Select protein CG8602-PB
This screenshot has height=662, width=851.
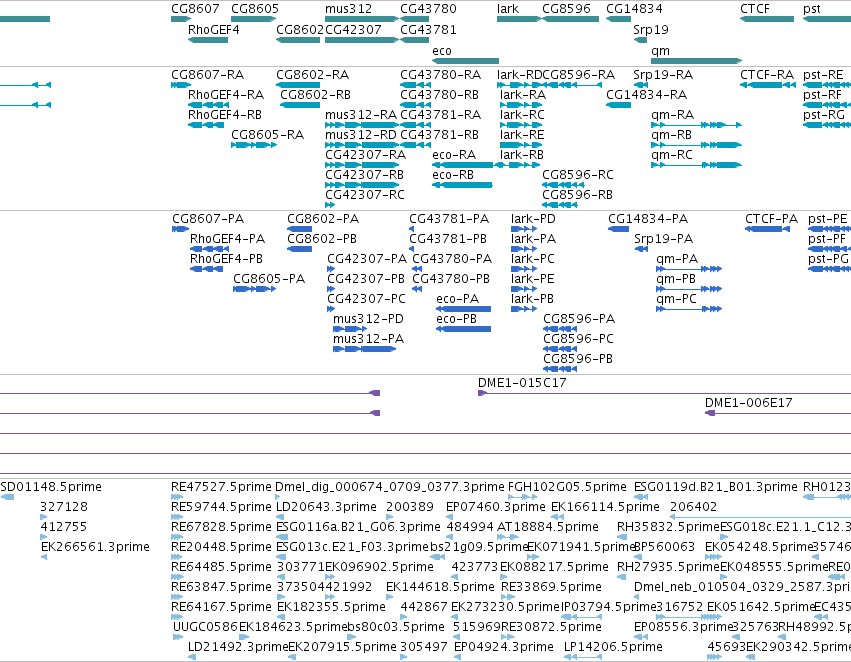coord(300,249)
